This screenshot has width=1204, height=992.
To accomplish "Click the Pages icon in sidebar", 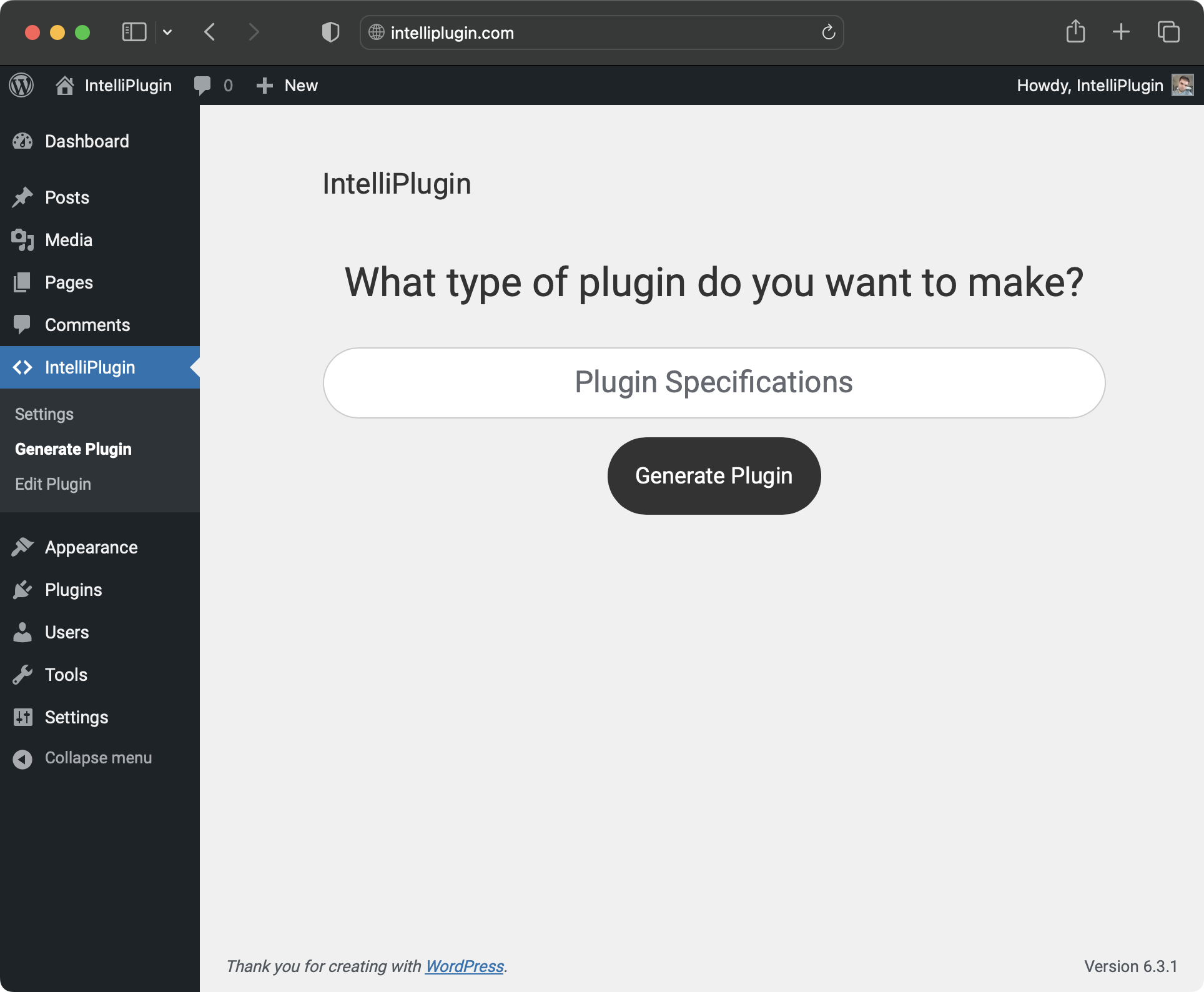I will (22, 282).
